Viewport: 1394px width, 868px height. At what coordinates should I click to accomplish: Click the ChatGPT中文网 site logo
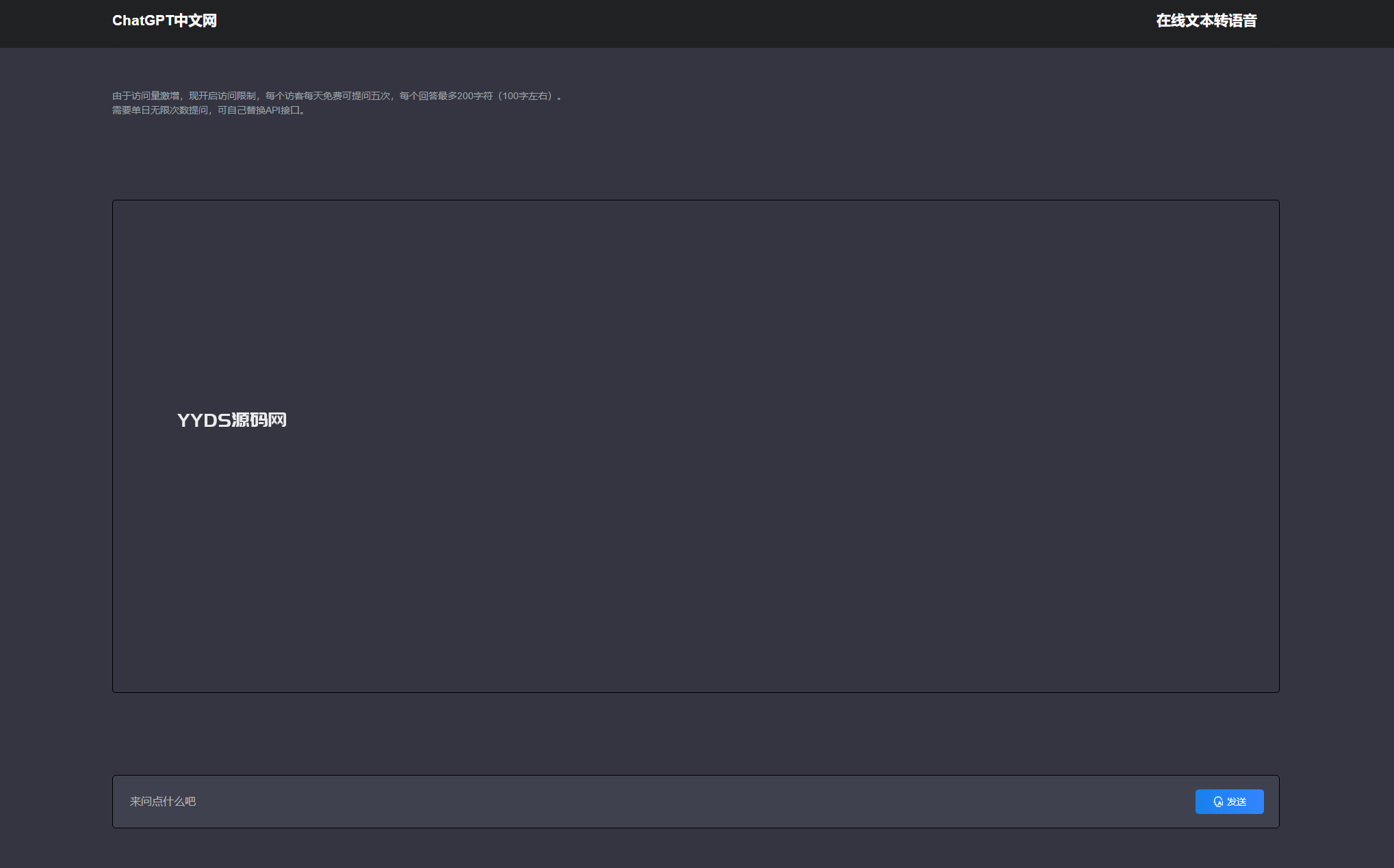click(x=164, y=21)
